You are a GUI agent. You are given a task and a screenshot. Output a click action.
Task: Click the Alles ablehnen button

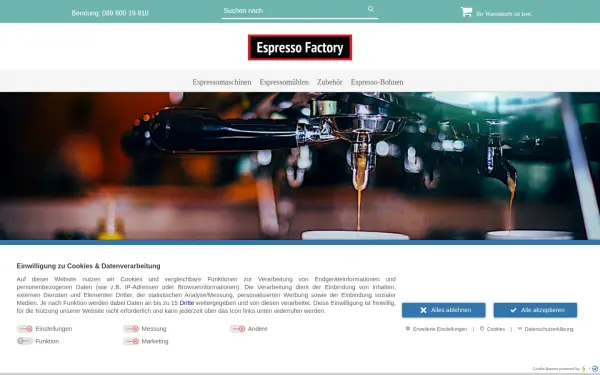point(443,310)
